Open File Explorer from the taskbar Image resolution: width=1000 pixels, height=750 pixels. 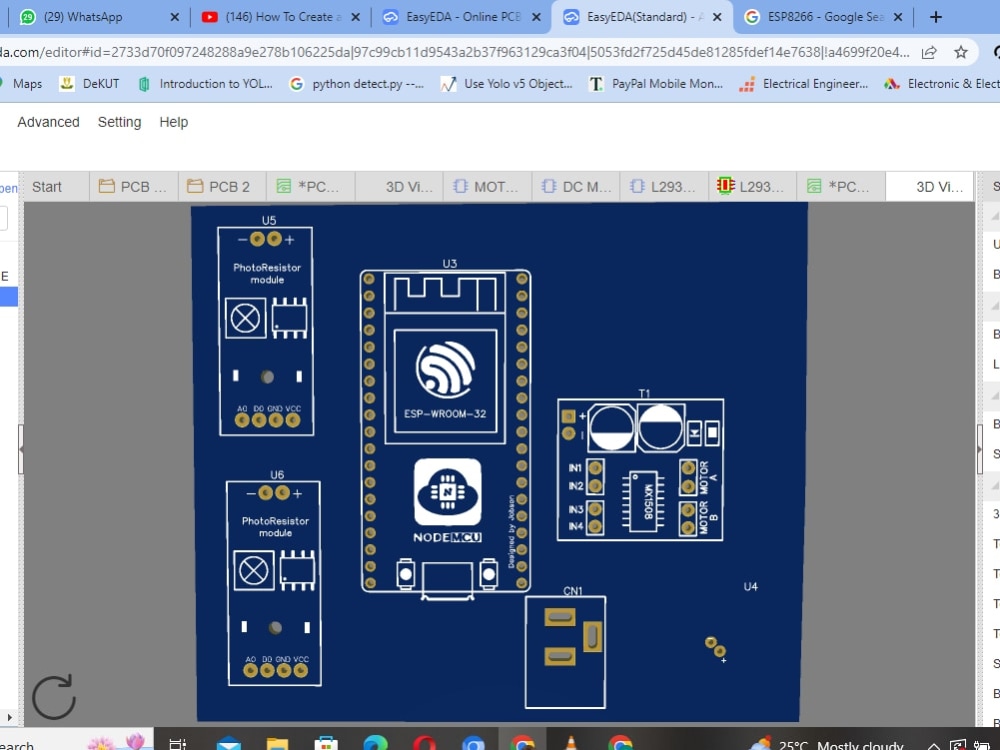(x=277, y=744)
